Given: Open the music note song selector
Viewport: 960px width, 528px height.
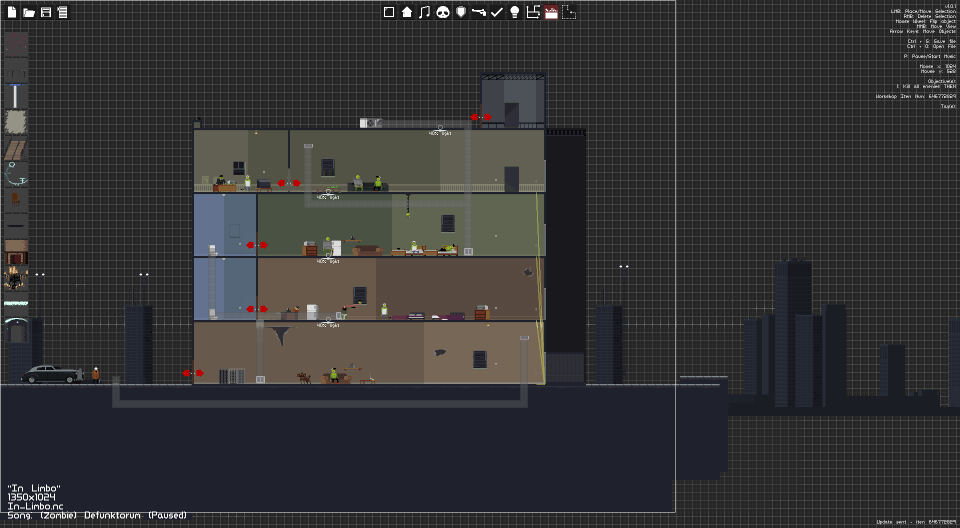Looking at the screenshot, I should tap(424, 12).
